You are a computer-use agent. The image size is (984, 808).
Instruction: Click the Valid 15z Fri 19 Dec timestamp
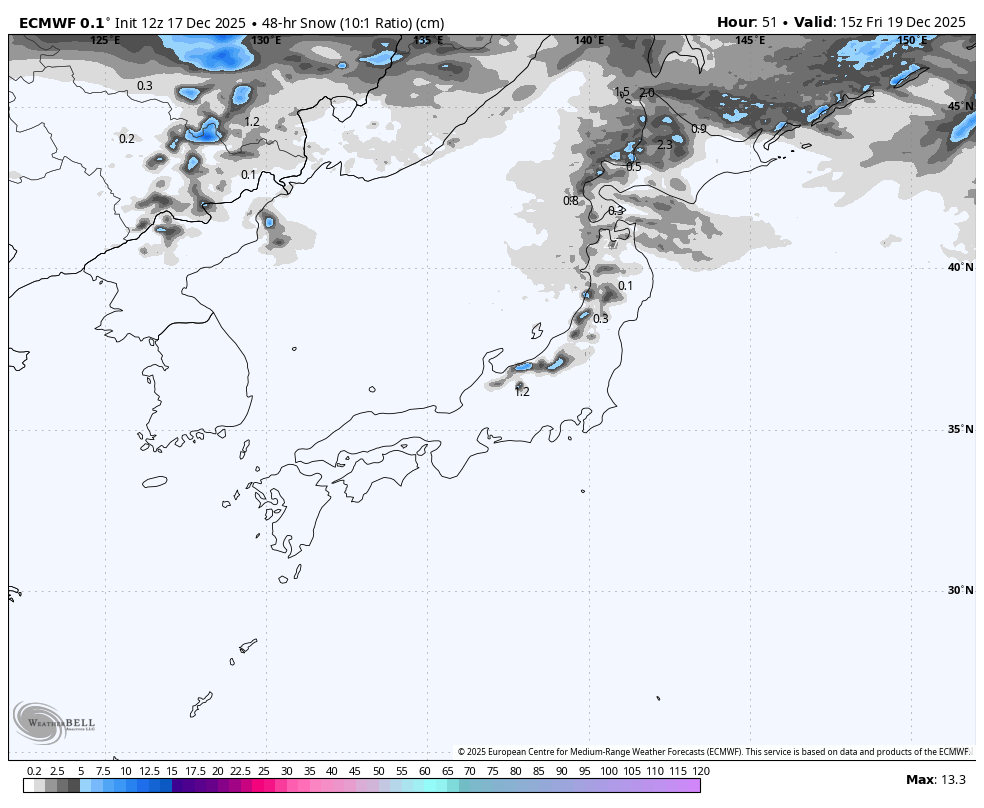click(879, 22)
